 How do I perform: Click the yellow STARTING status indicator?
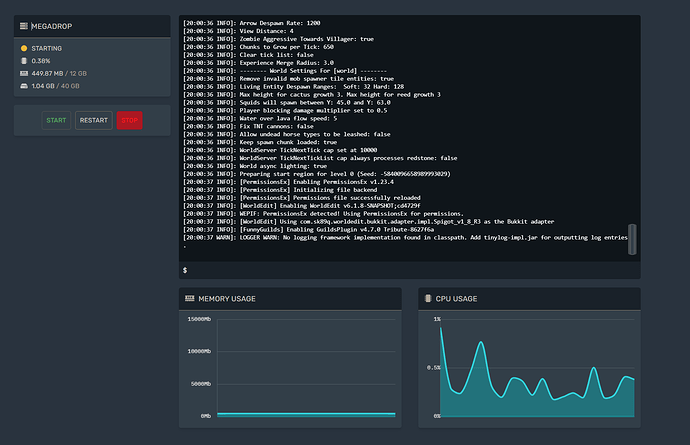click(x=23, y=47)
